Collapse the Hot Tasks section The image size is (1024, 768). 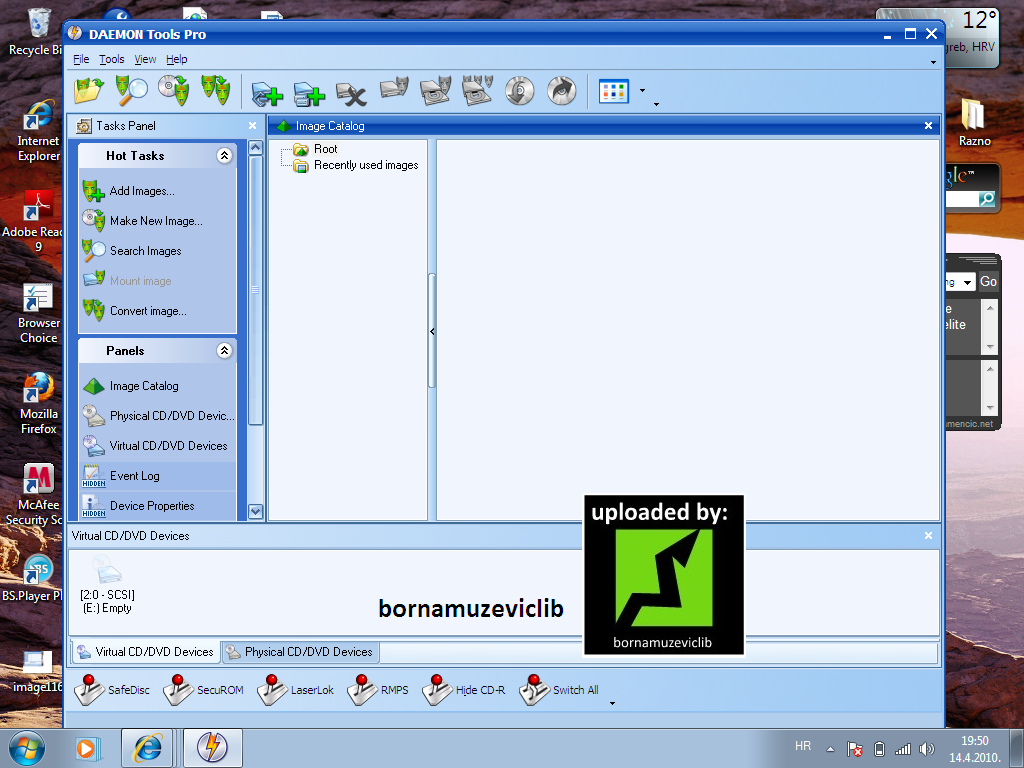coord(224,155)
